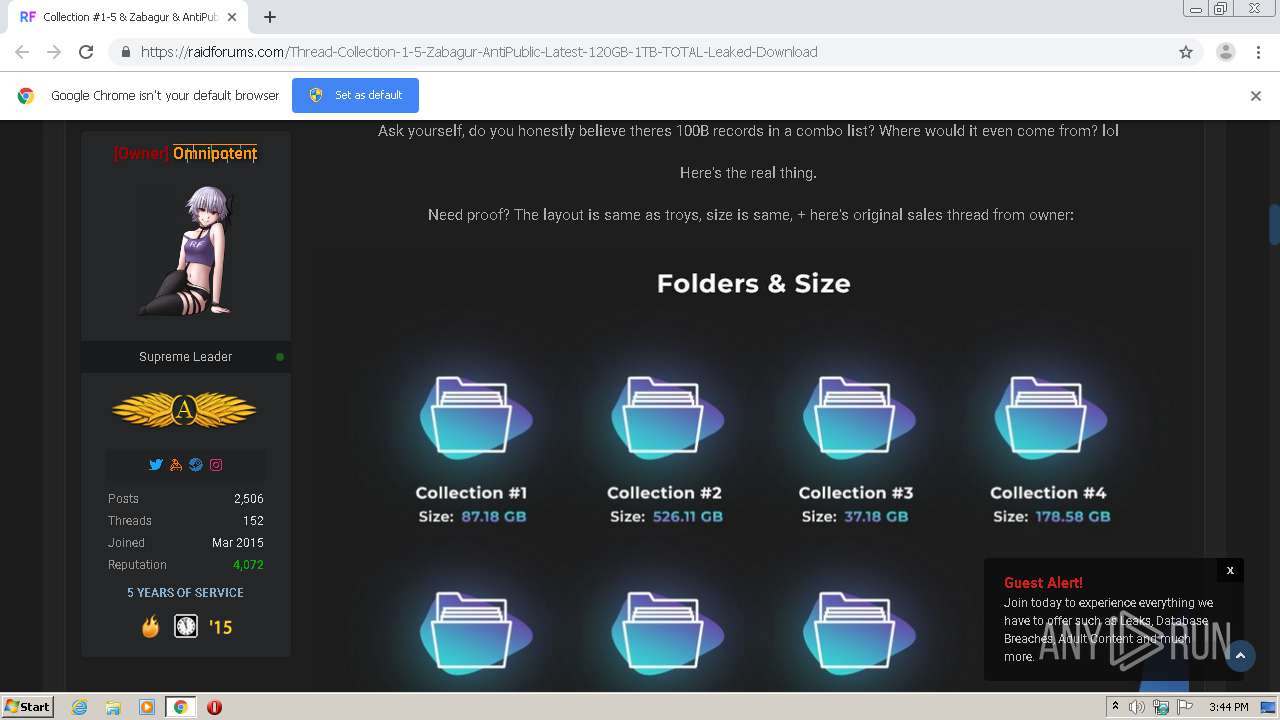Viewport: 1280px width, 720px height.
Task: Restore the browser window size
Action: (1221, 9)
